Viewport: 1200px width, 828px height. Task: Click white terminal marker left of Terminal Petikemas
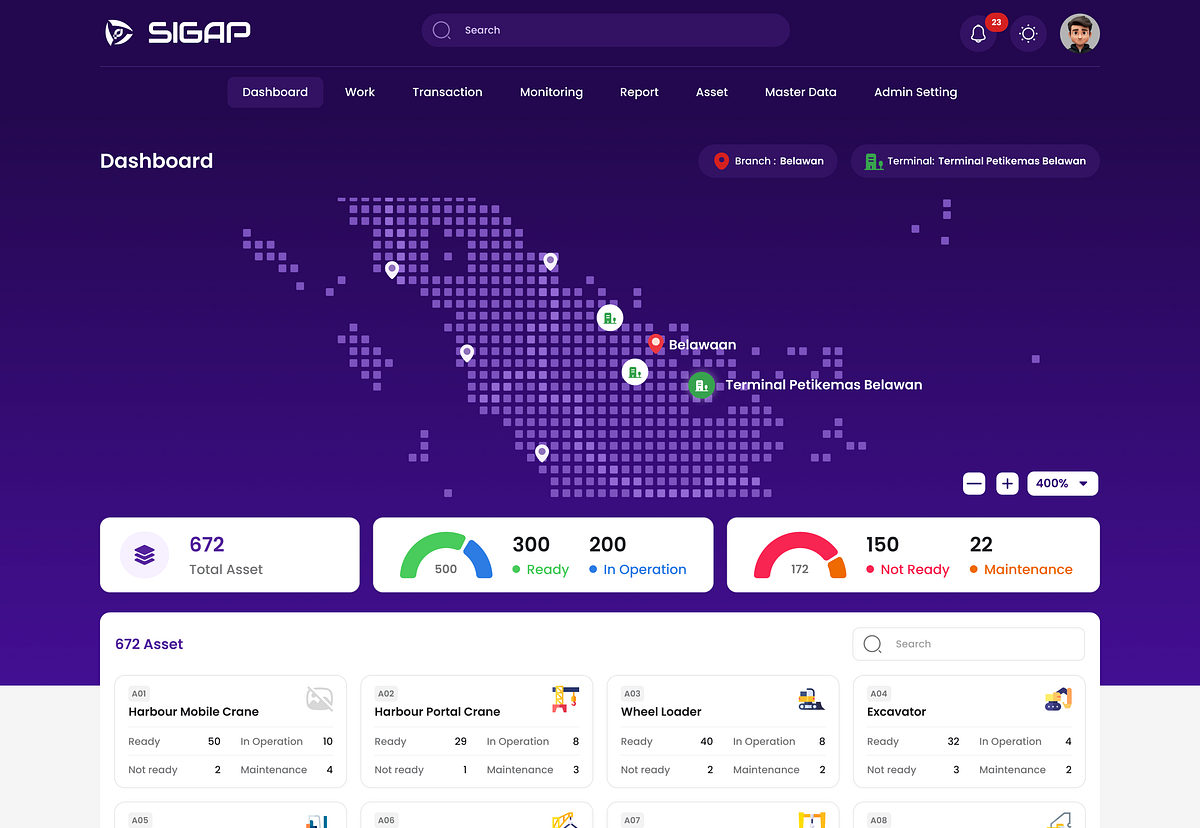635,372
